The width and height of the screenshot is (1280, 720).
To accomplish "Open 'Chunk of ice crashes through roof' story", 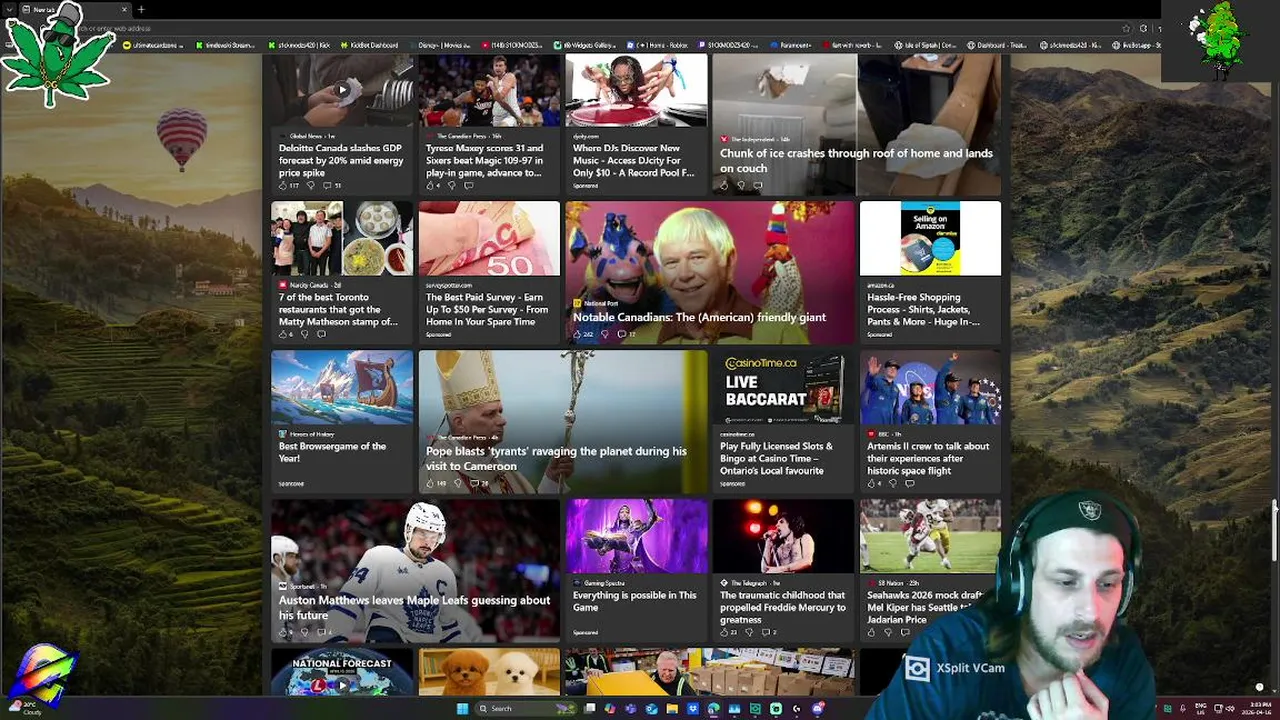I will (x=856, y=160).
